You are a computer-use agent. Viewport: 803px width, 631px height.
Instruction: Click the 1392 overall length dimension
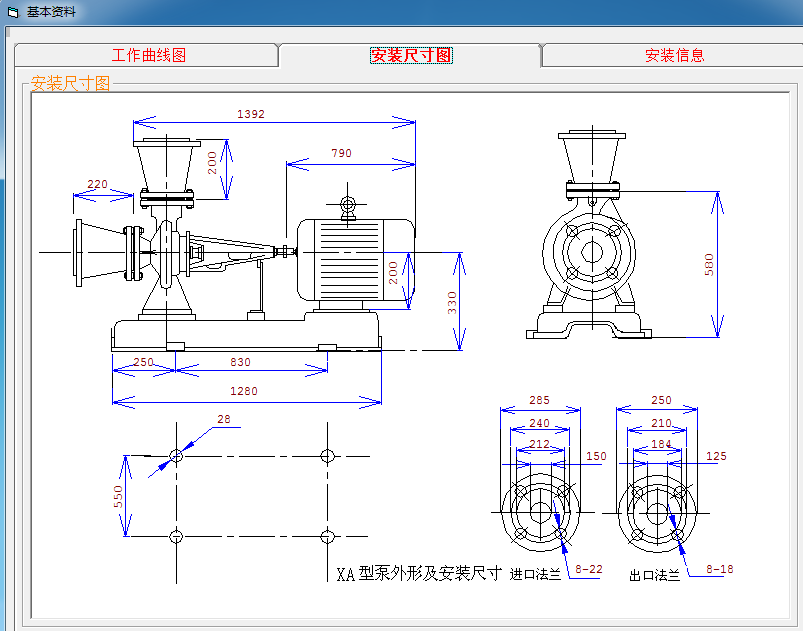coord(251,114)
